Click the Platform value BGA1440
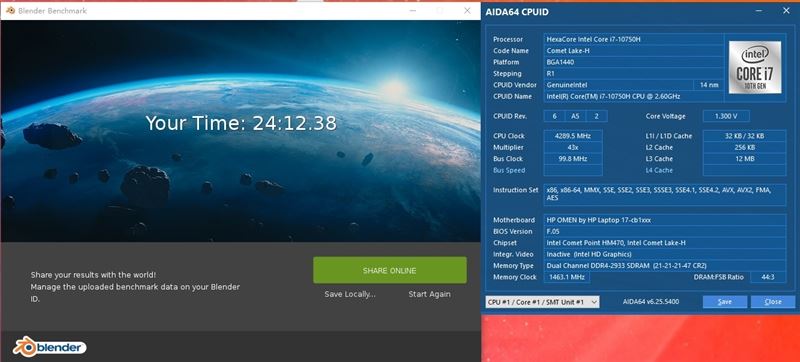This screenshot has width=800, height=362. 634,62
